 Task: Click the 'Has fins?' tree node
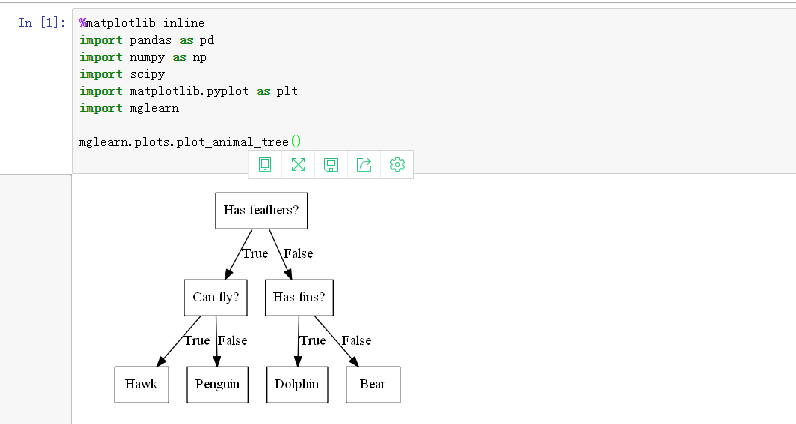click(299, 297)
